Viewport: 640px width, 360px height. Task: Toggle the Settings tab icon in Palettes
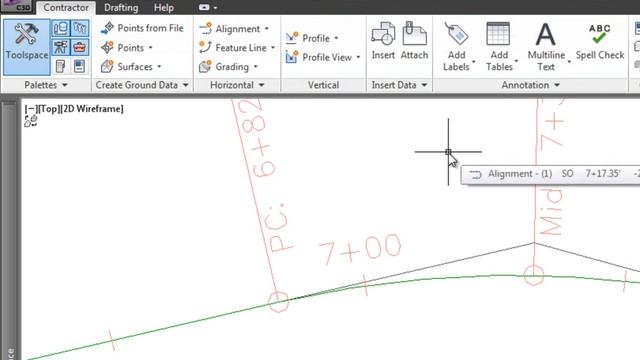pos(80,28)
